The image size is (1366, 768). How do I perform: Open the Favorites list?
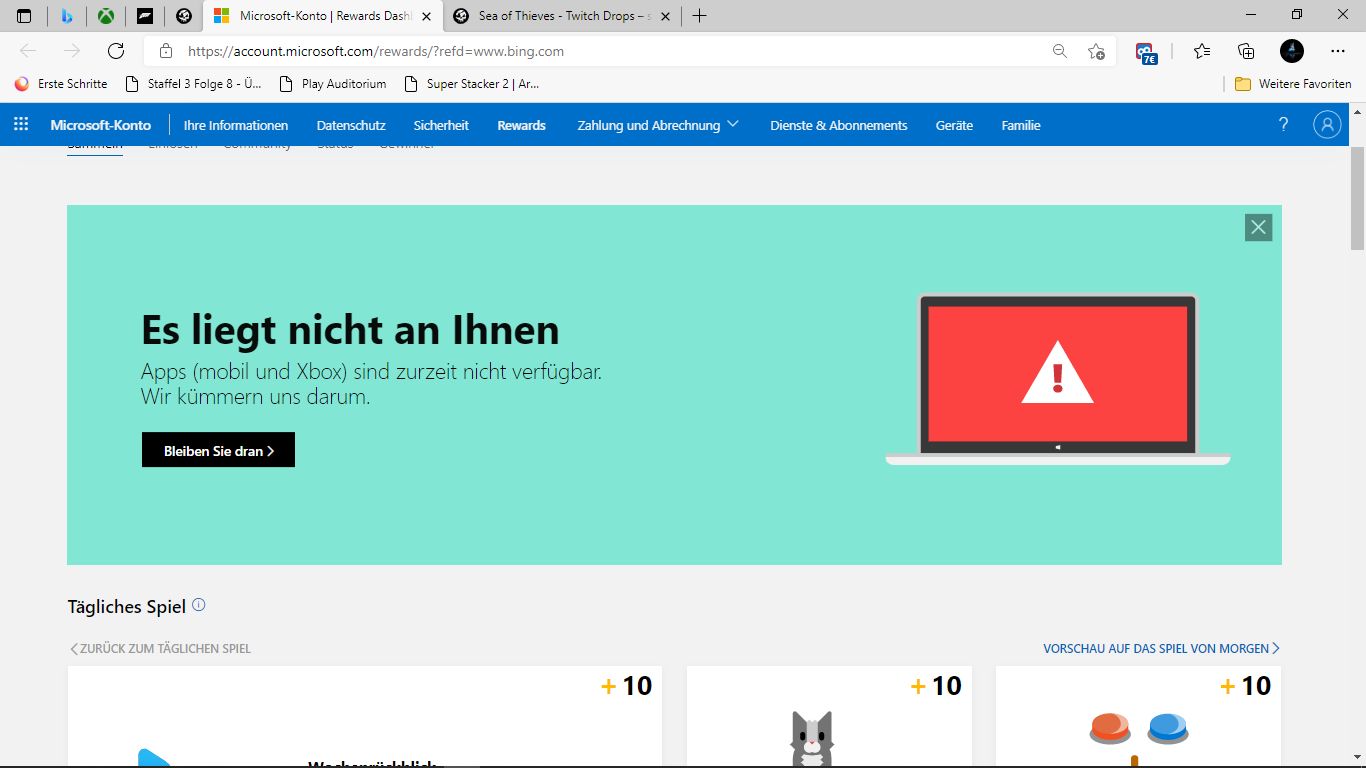(1201, 51)
